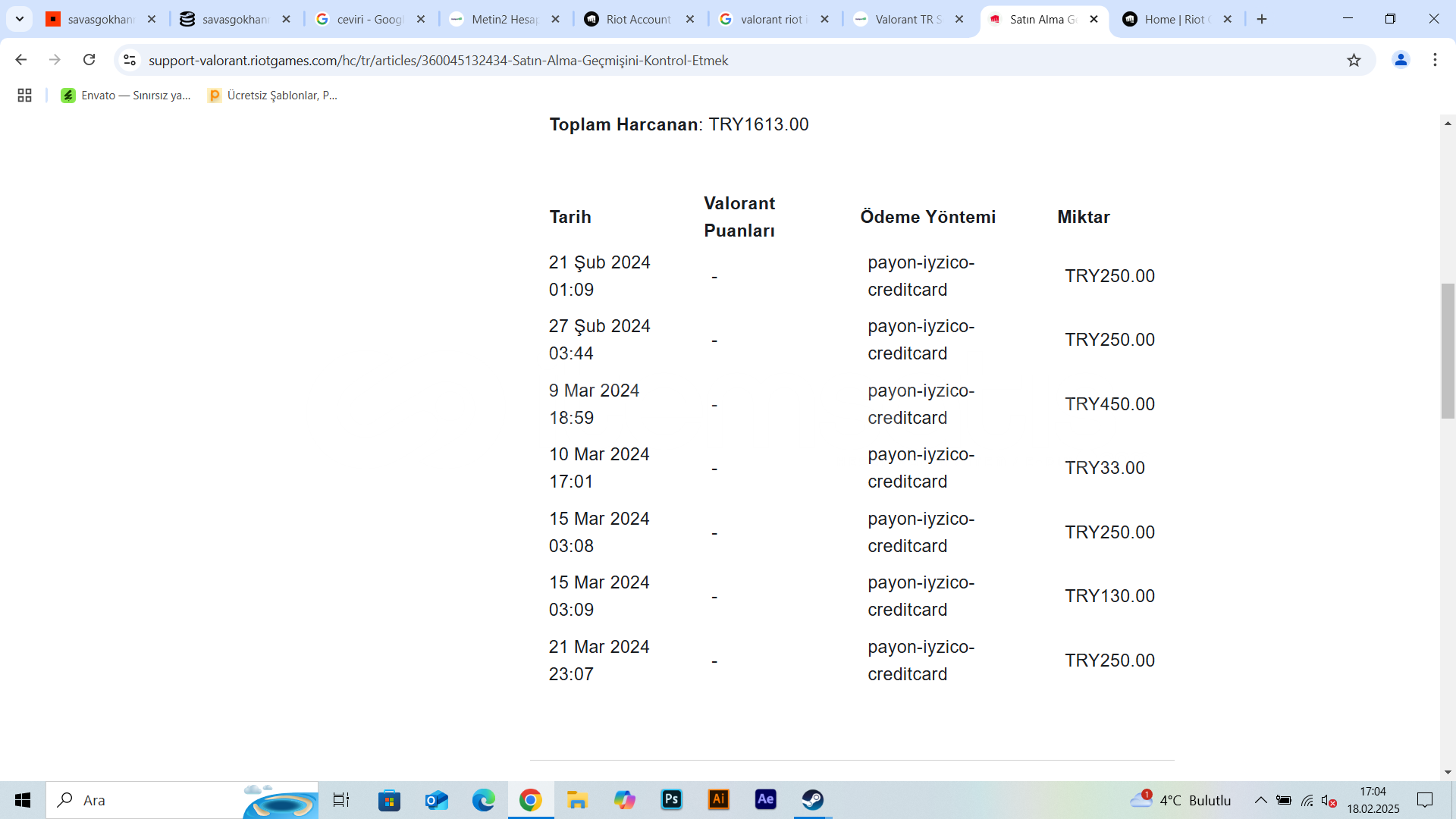The width and height of the screenshot is (1456, 819).
Task: Open the tab search dropdown arrow
Action: pos(20,19)
